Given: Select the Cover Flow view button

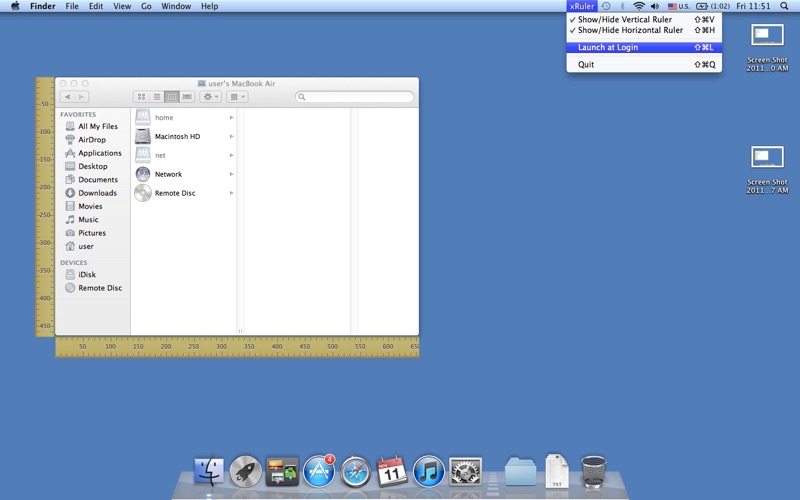Looking at the screenshot, I should pyautogui.click(x=187, y=97).
